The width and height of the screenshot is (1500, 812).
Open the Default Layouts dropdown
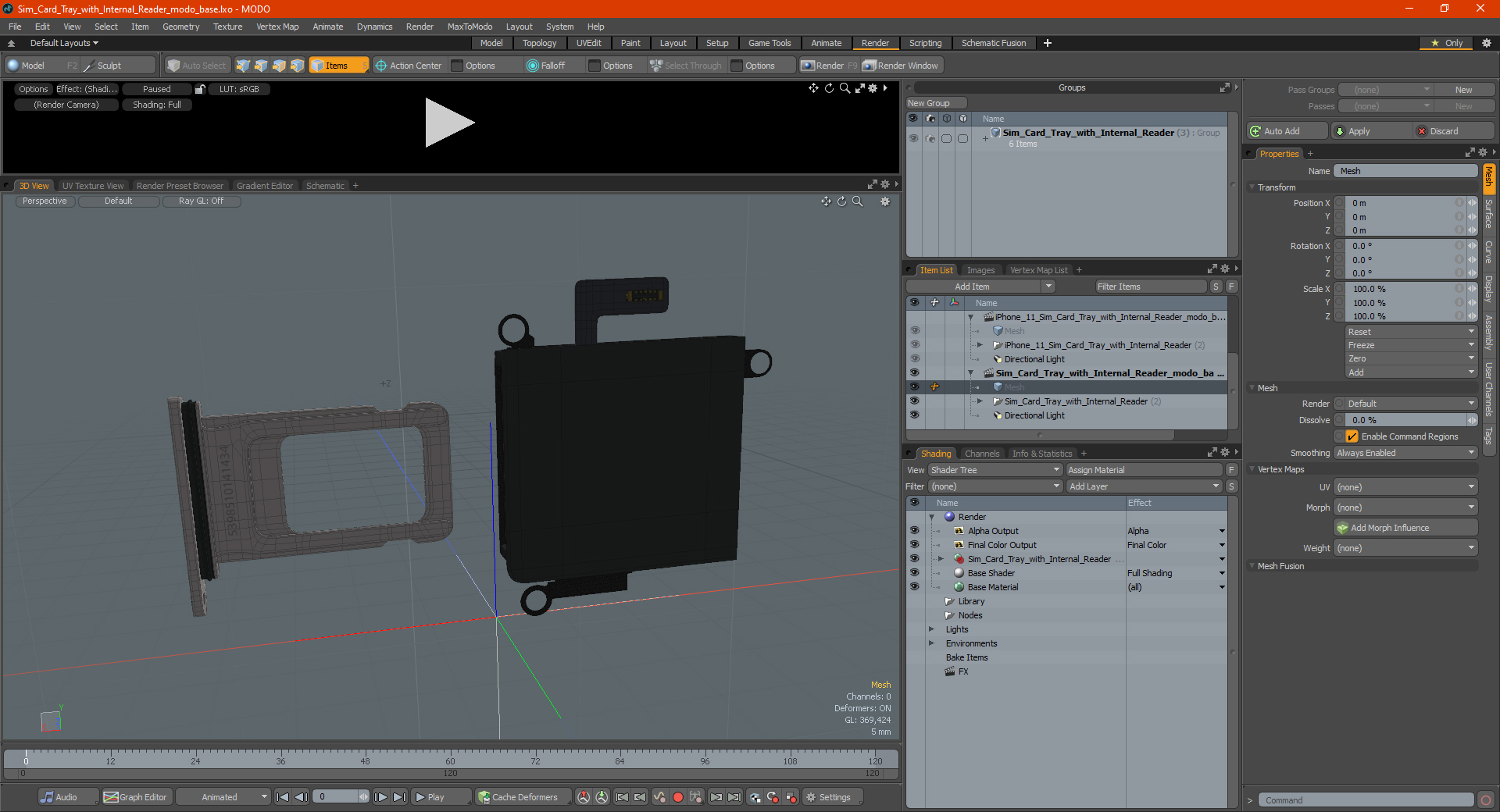(63, 43)
